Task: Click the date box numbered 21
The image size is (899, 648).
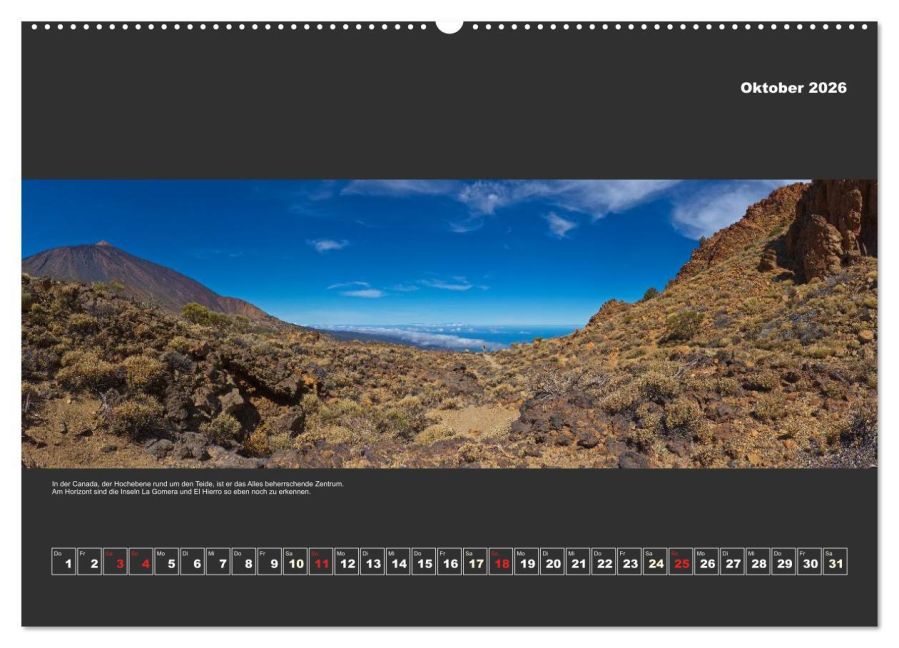Action: coord(578,561)
